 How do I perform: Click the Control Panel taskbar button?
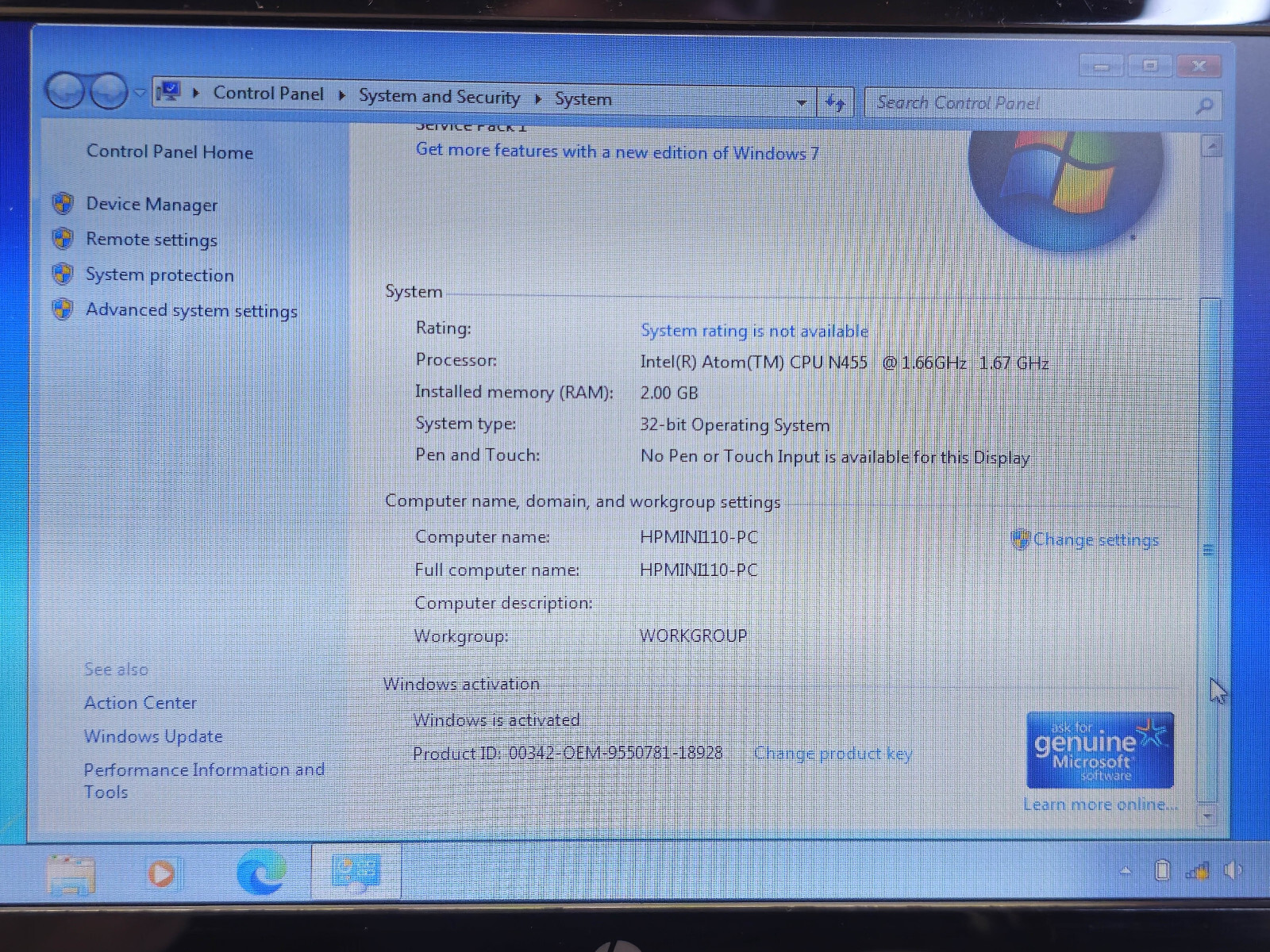tap(356, 871)
